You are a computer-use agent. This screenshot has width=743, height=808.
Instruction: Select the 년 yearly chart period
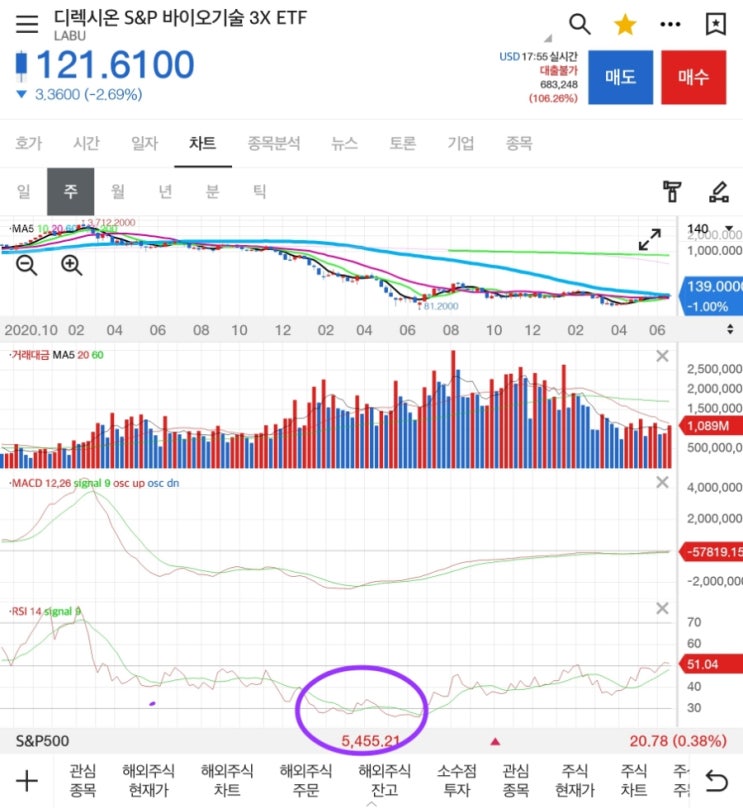click(165, 192)
